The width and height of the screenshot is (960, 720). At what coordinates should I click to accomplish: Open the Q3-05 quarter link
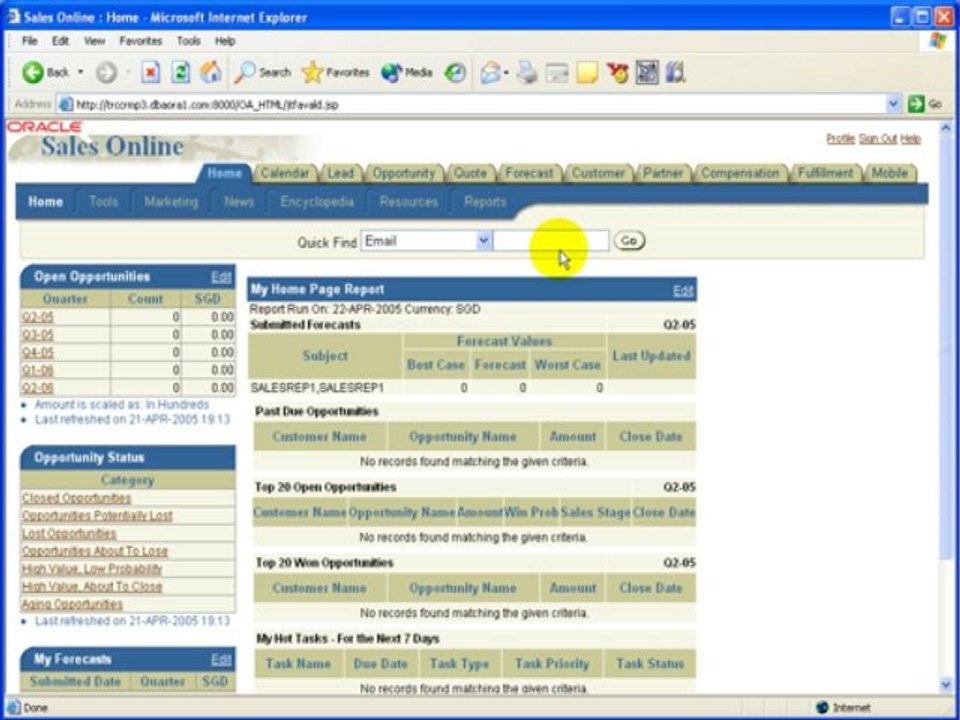[x=38, y=335]
